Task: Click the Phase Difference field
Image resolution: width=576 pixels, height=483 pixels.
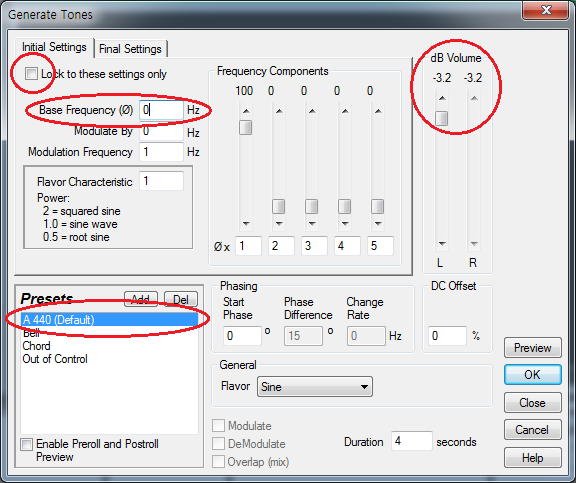Action: pyautogui.click(x=303, y=336)
